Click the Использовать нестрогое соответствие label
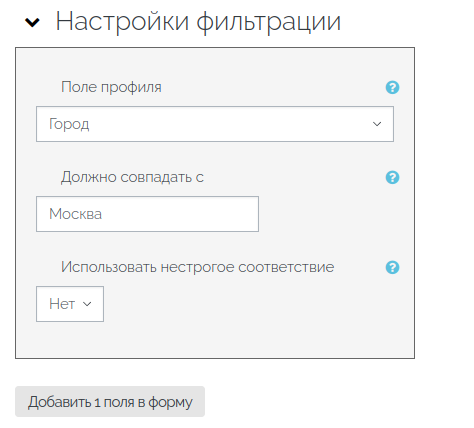 [197, 267]
